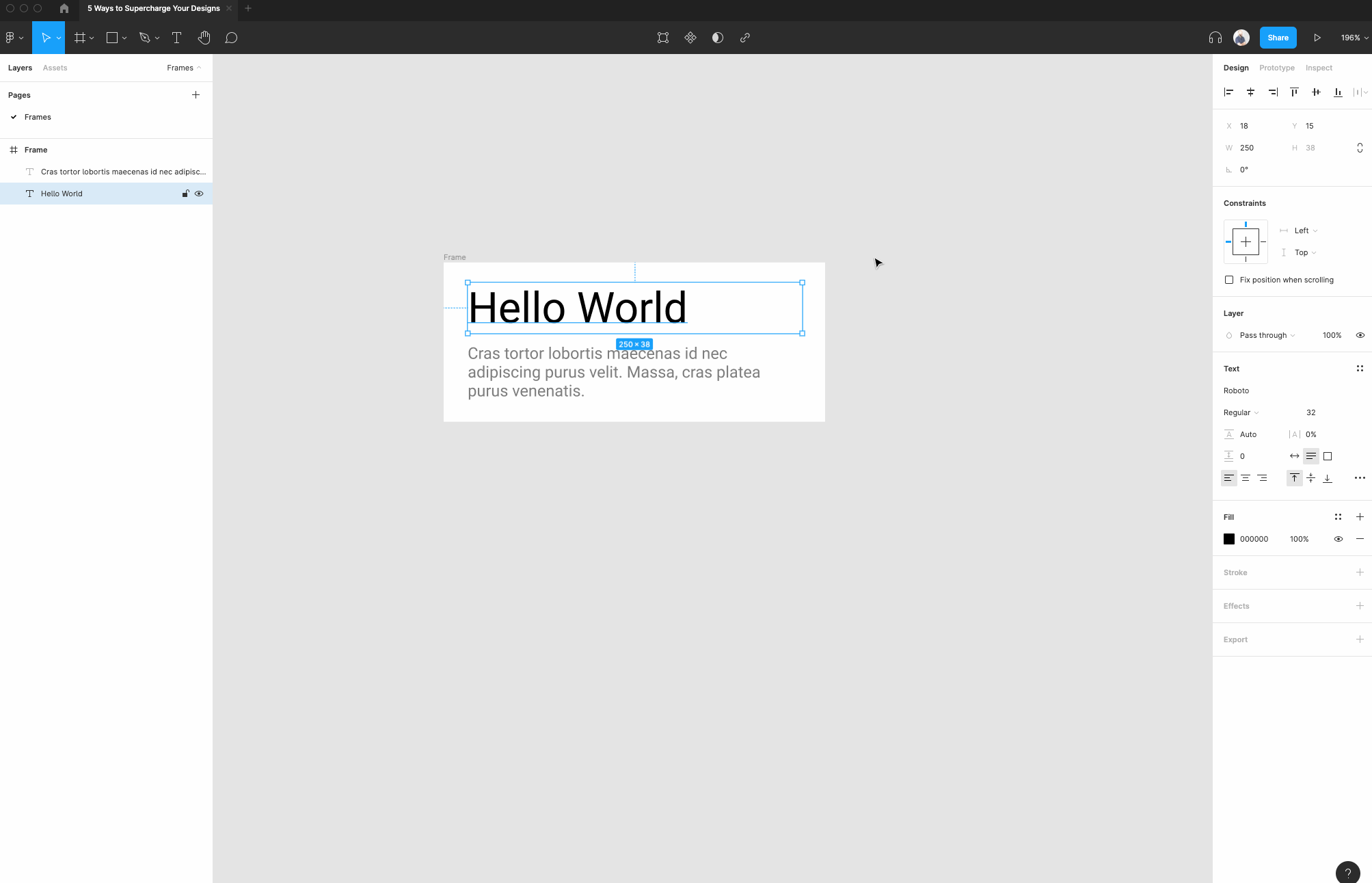1372x883 pixels.
Task: Click the user avatar
Action: [x=1241, y=38]
